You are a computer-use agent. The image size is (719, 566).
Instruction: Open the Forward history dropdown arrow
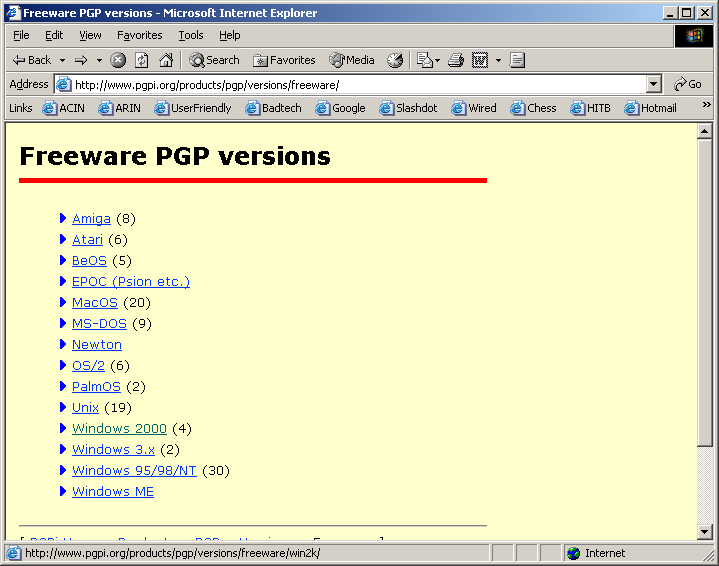(x=99, y=60)
